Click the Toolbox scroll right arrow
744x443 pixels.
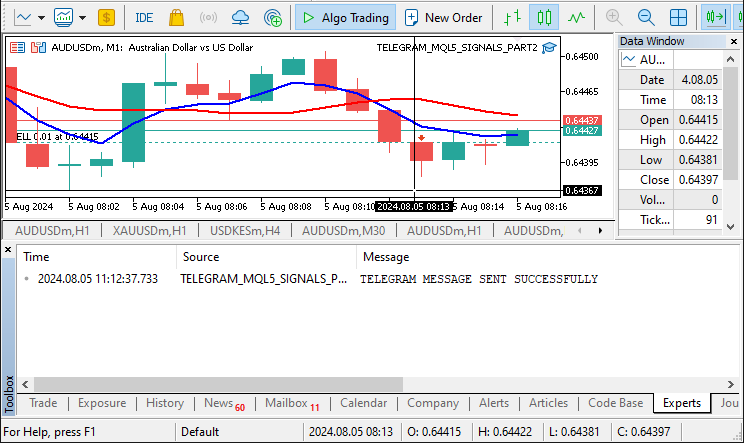tap(731, 384)
